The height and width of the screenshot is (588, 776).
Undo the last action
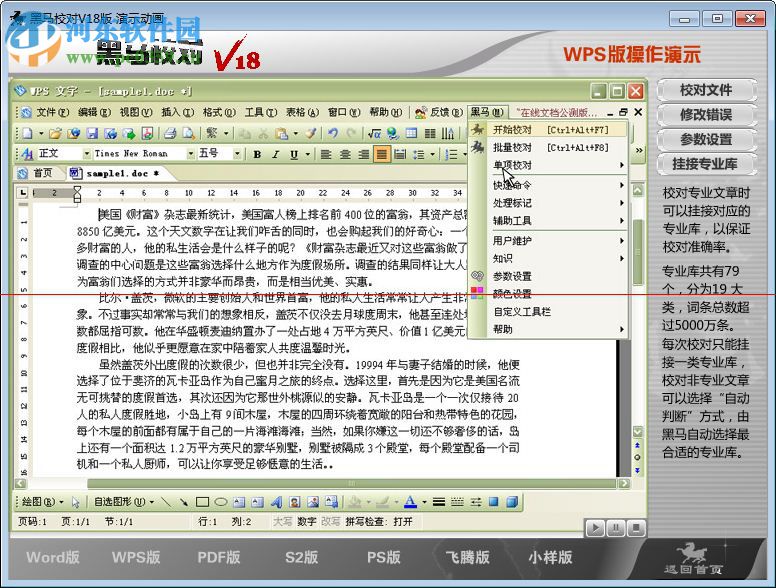333,133
